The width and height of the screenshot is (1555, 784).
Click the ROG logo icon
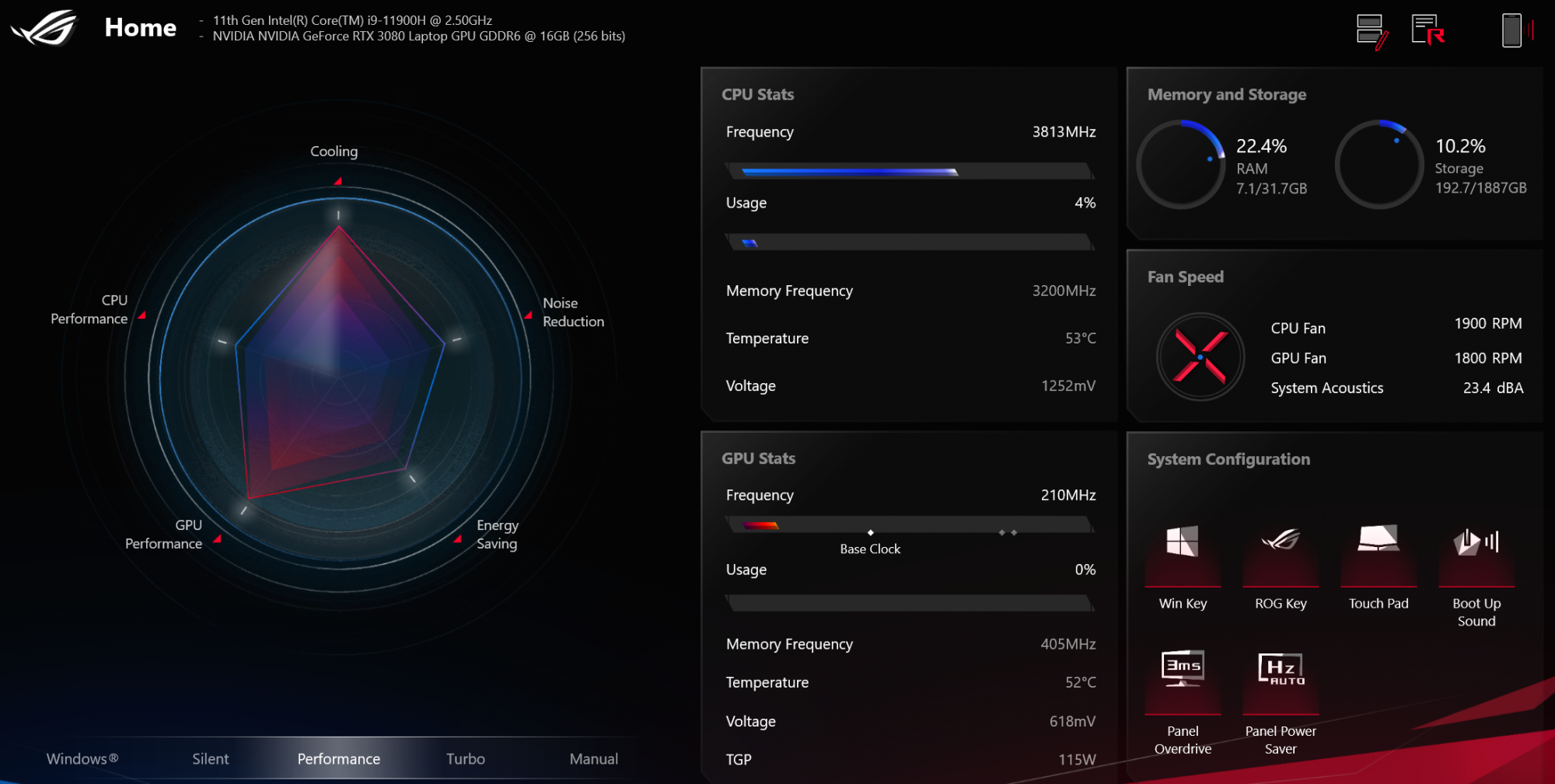(x=45, y=28)
